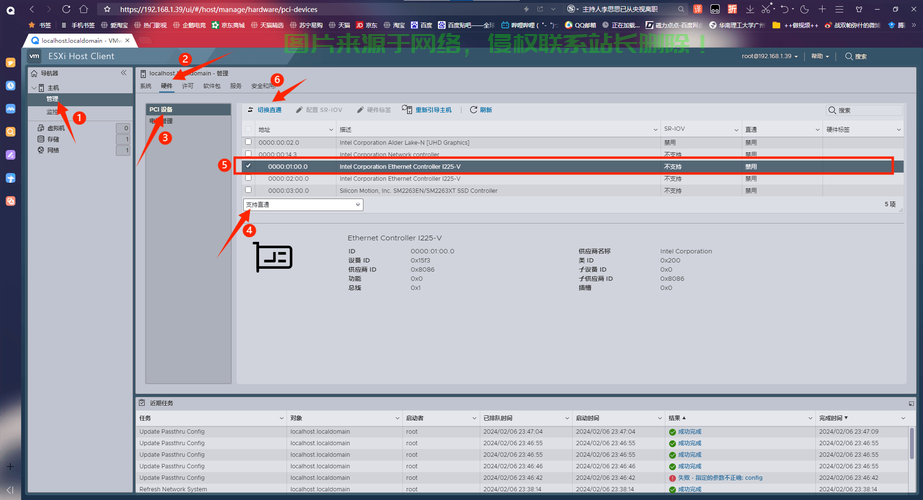Click the red translate extension icon
The width and height of the screenshot is (923, 500).
click(698, 9)
